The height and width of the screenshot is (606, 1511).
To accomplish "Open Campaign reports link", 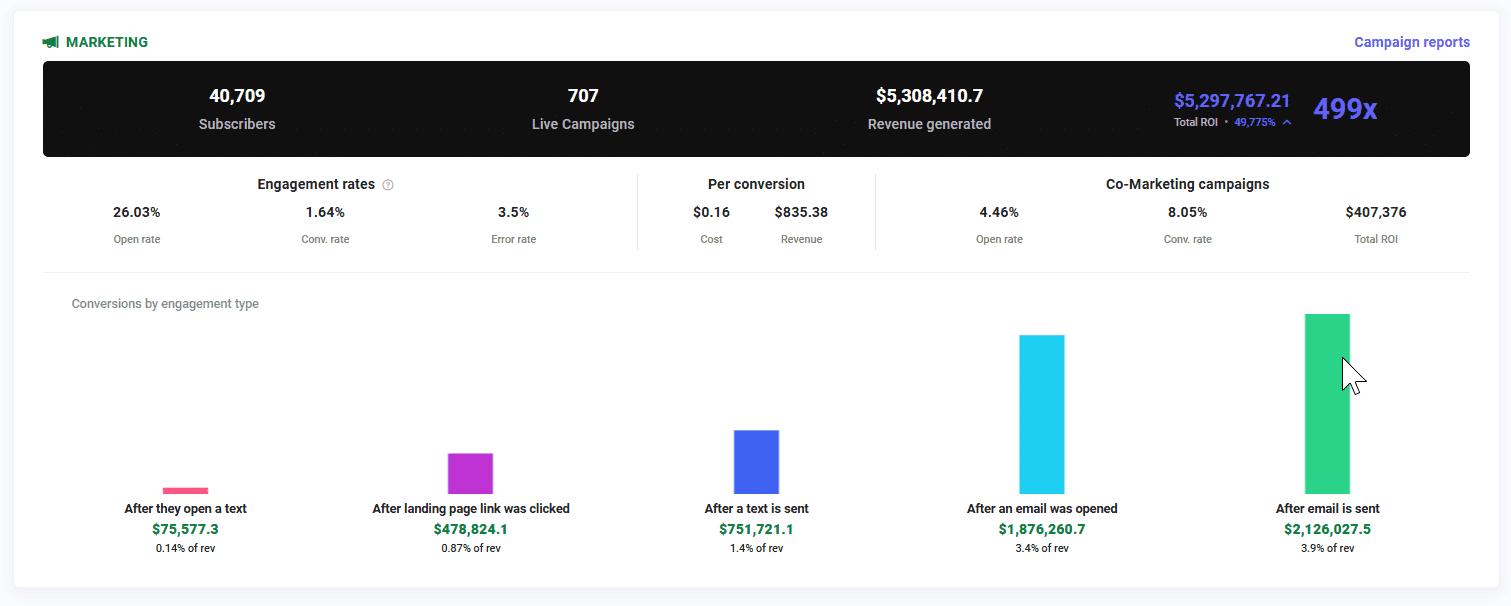I will pyautogui.click(x=1412, y=42).
